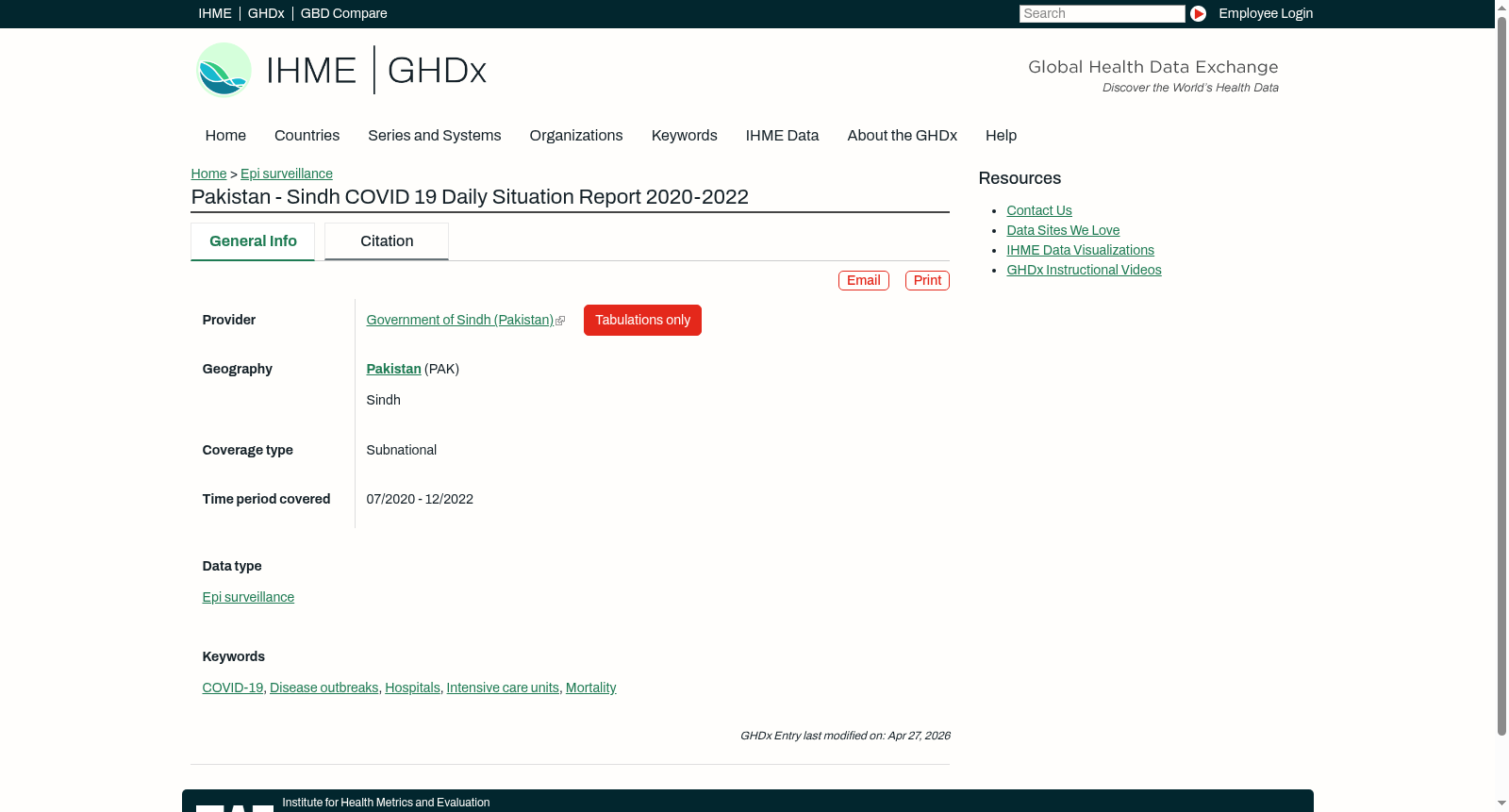The height and width of the screenshot is (812, 1509).
Task: Open About the GHDx menu item
Action: [902, 136]
